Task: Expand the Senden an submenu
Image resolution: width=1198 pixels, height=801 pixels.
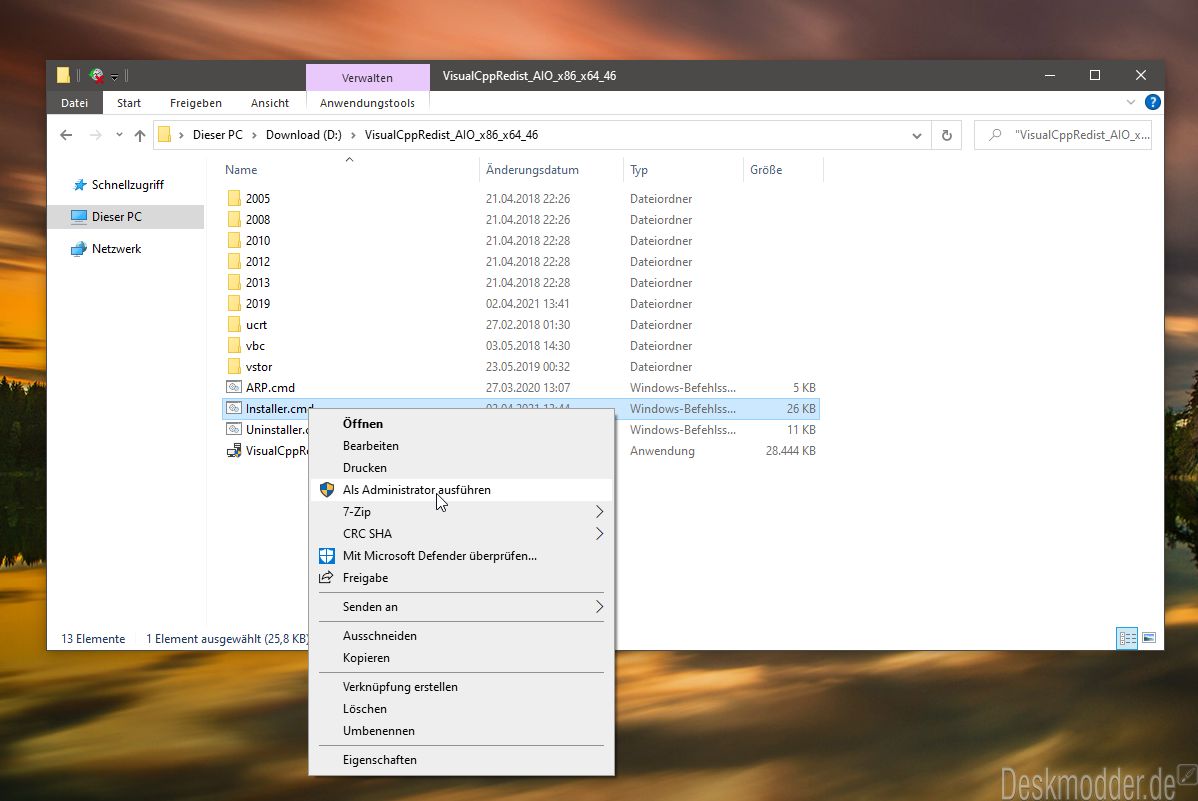Action: [599, 607]
